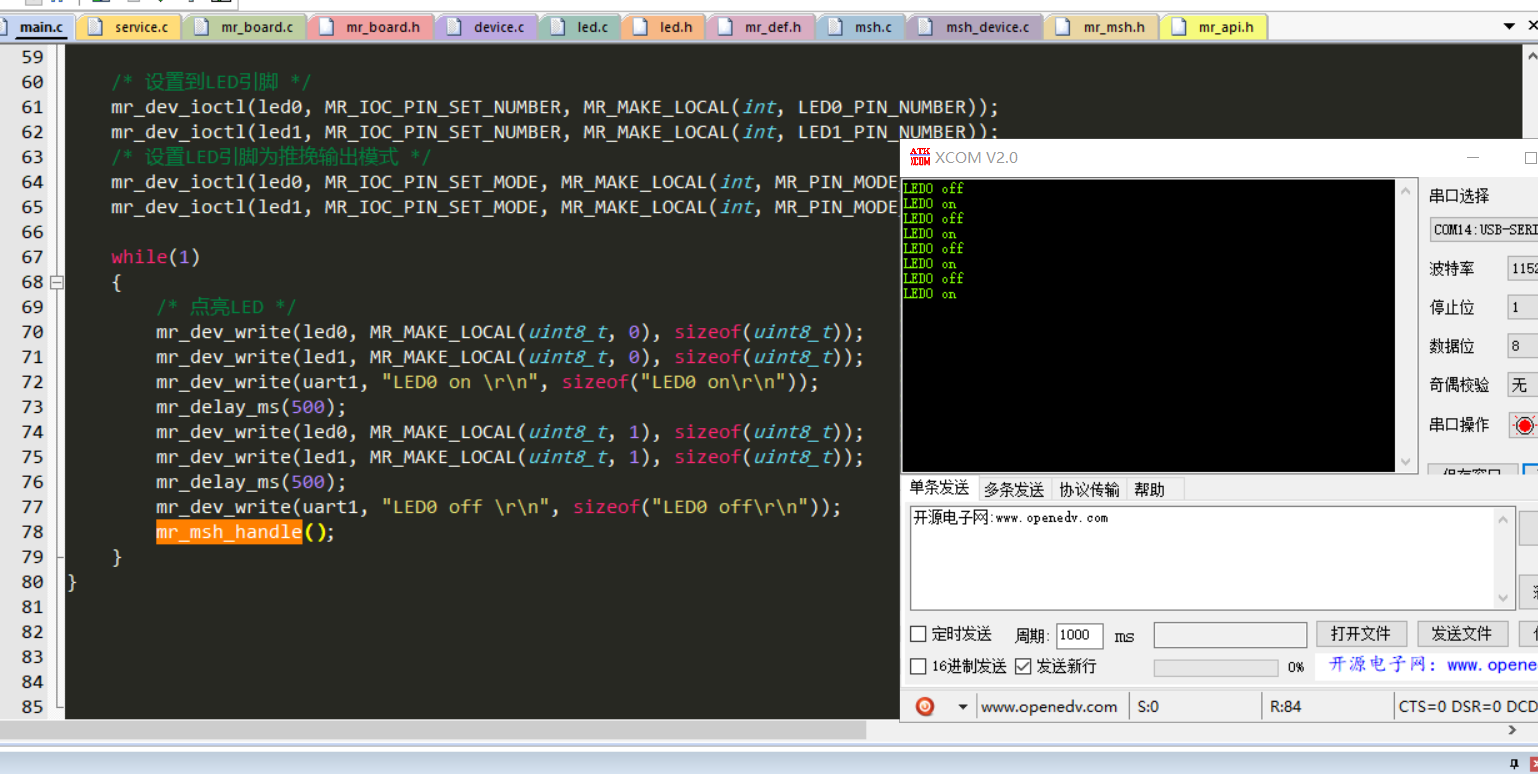Click mr_delay_ms(500) on line 73

pos(251,407)
